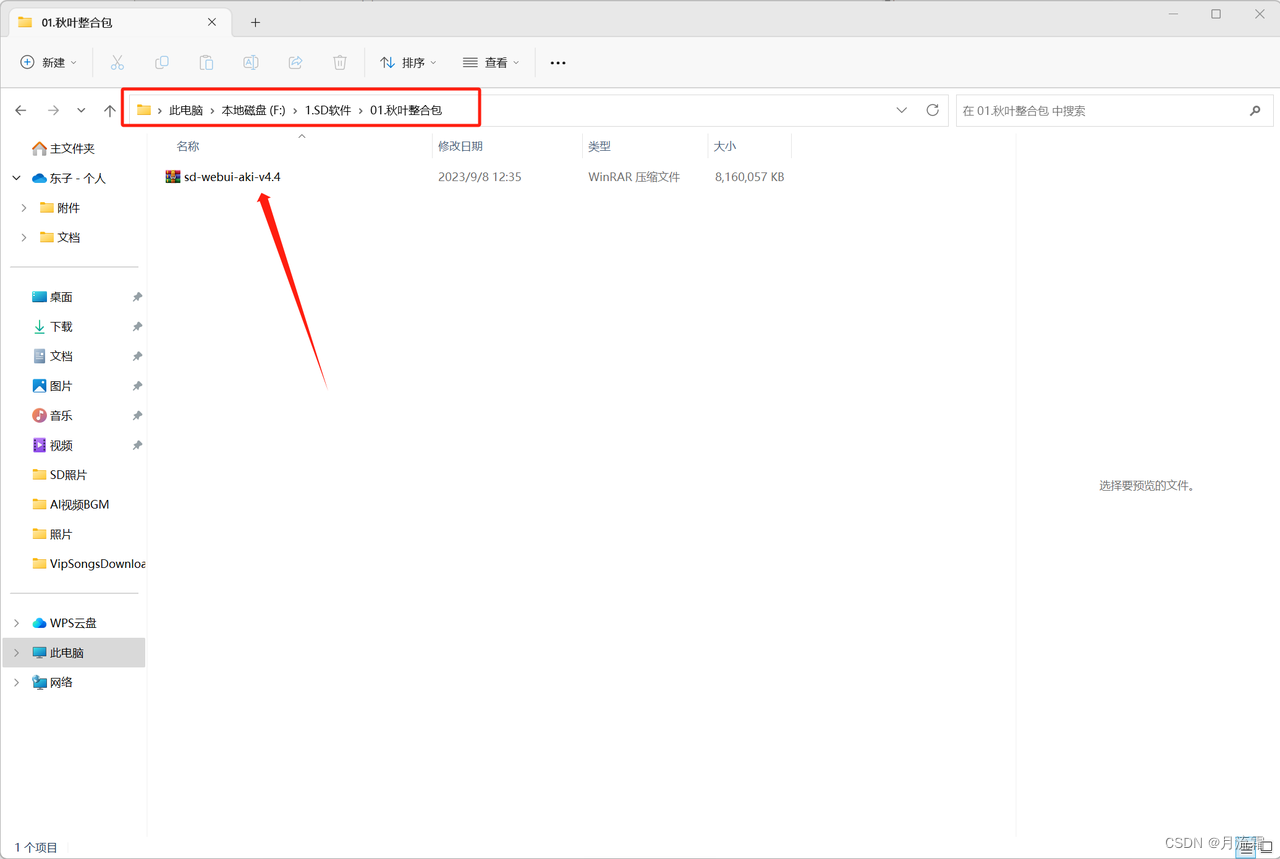1280x859 pixels.
Task: Click the Delete trash bin icon
Action: (x=340, y=63)
